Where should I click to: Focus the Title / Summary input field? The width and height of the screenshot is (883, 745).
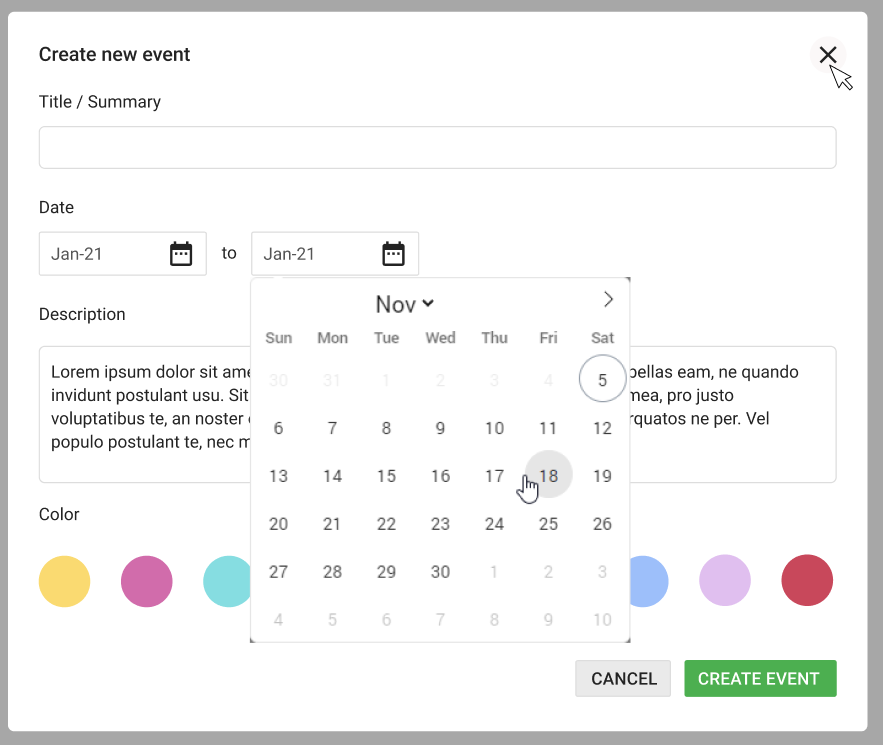point(437,148)
